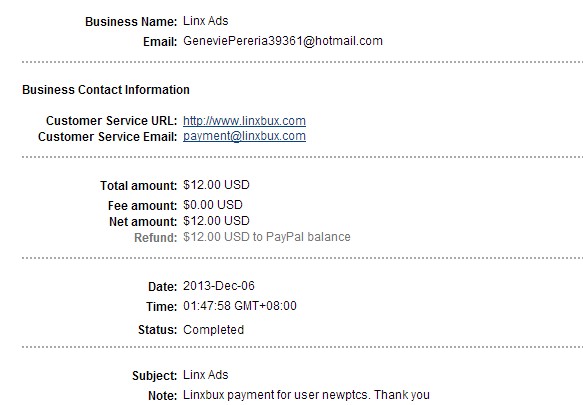Click the Total amount label
This screenshot has height=405, width=583.
point(139,186)
